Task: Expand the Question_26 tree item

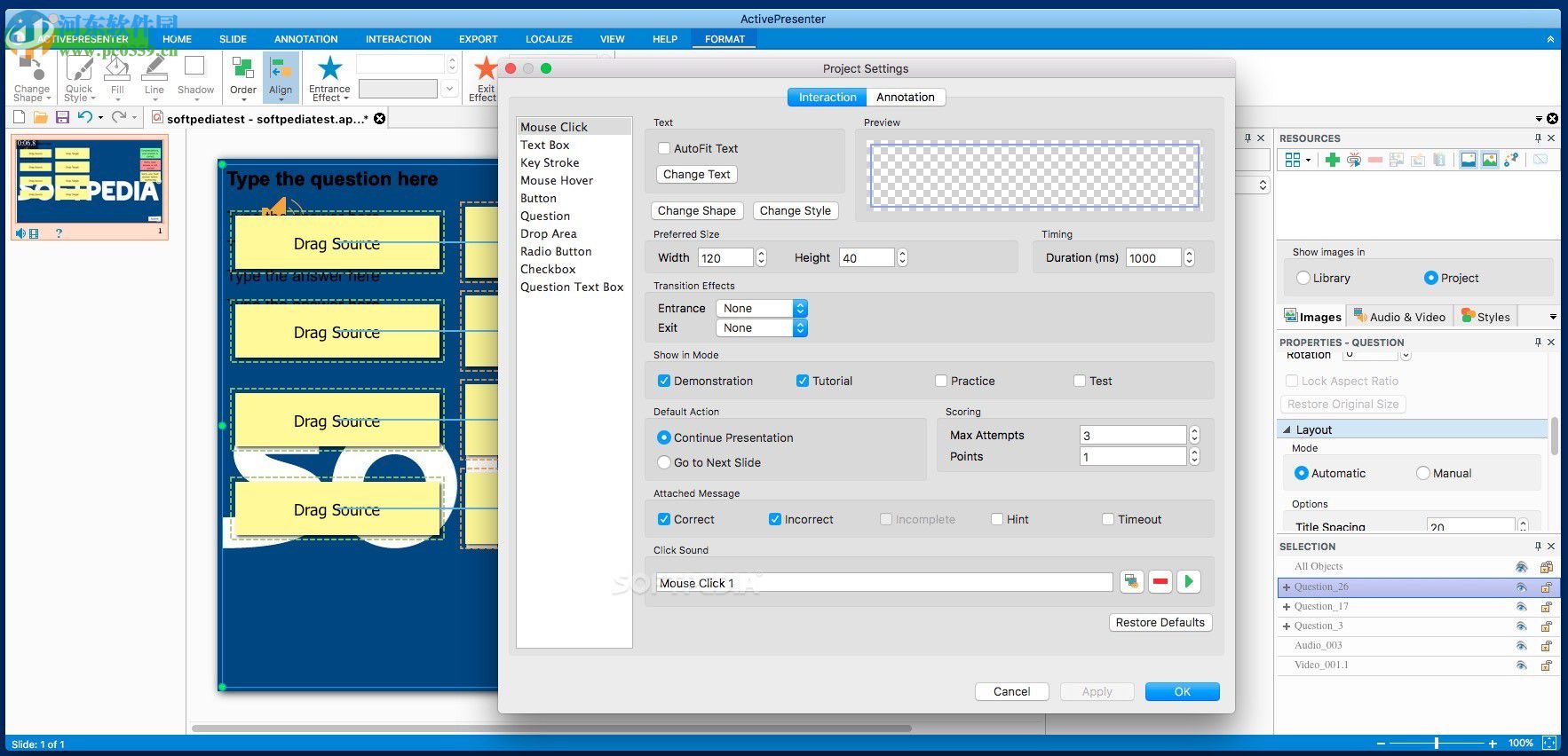Action: click(1286, 587)
